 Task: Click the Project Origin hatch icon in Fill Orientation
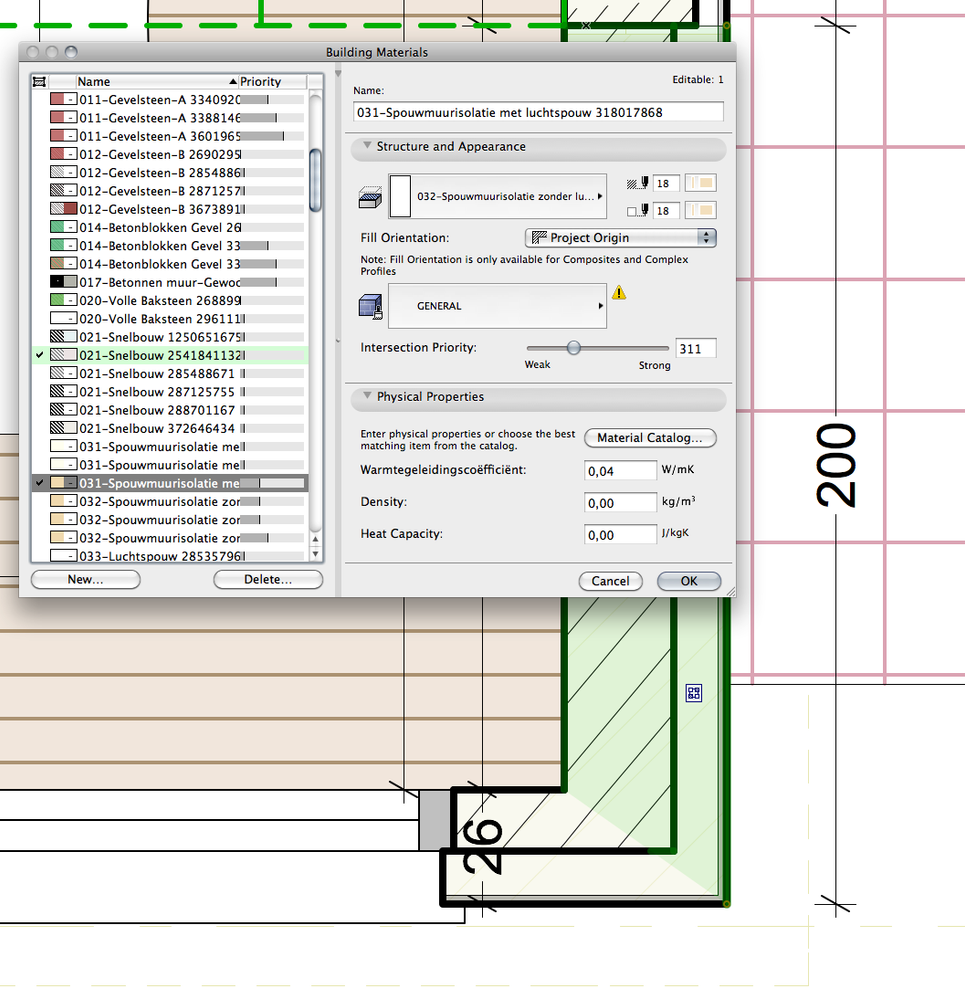tap(541, 237)
